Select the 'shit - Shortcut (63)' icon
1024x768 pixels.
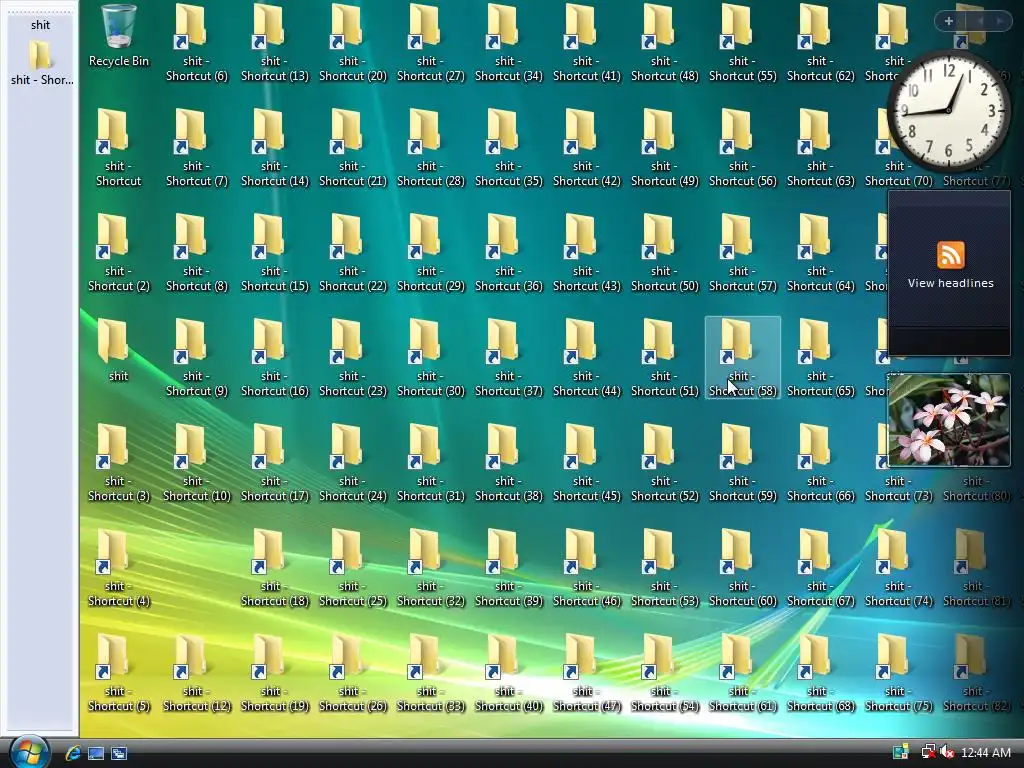pyautogui.click(x=820, y=148)
